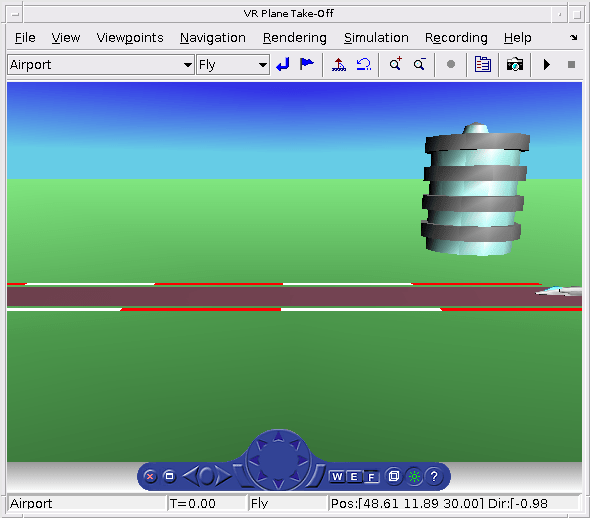Viewport: 590px width, 518px height.
Task: Toggle the headlight button in navigation panel
Action: pos(414,477)
